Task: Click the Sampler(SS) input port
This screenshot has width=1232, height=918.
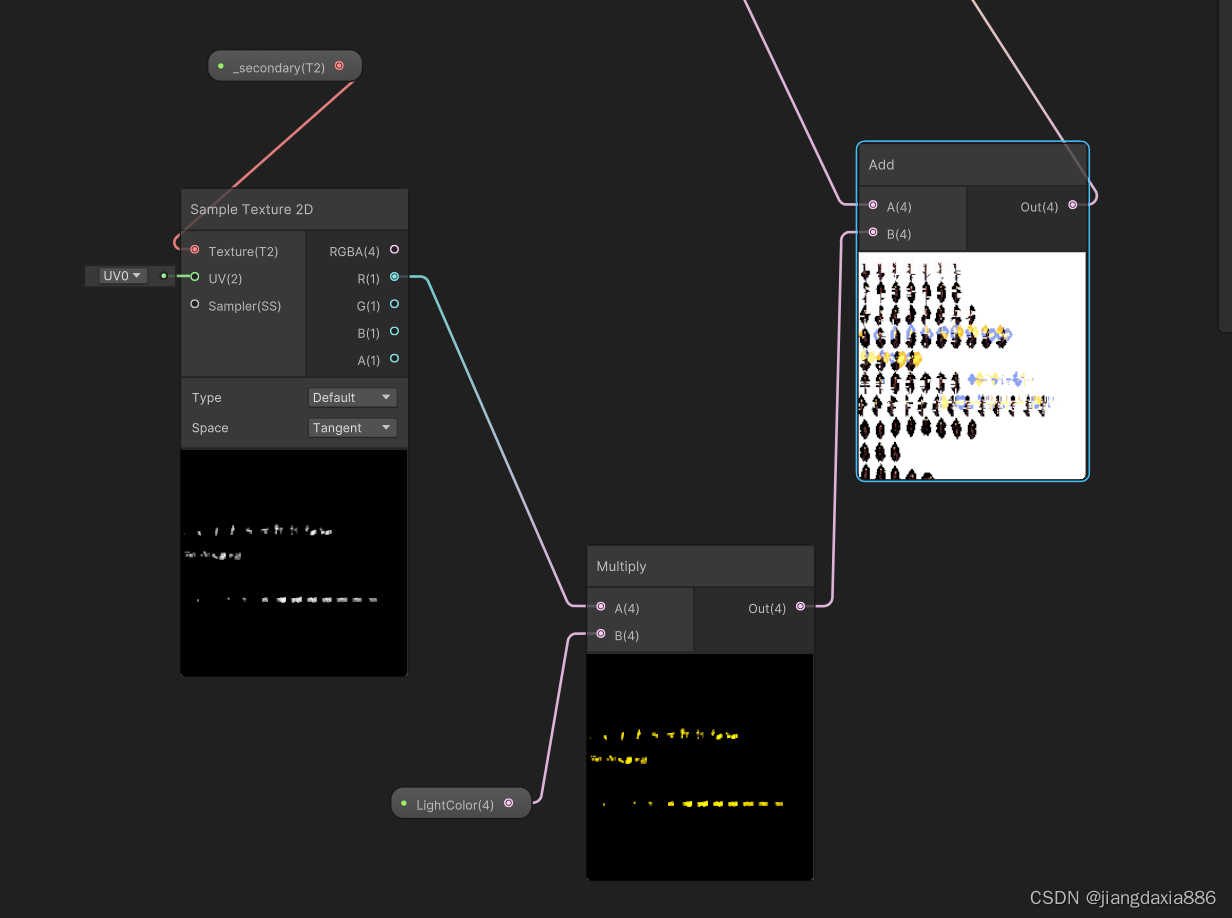Action: click(195, 304)
